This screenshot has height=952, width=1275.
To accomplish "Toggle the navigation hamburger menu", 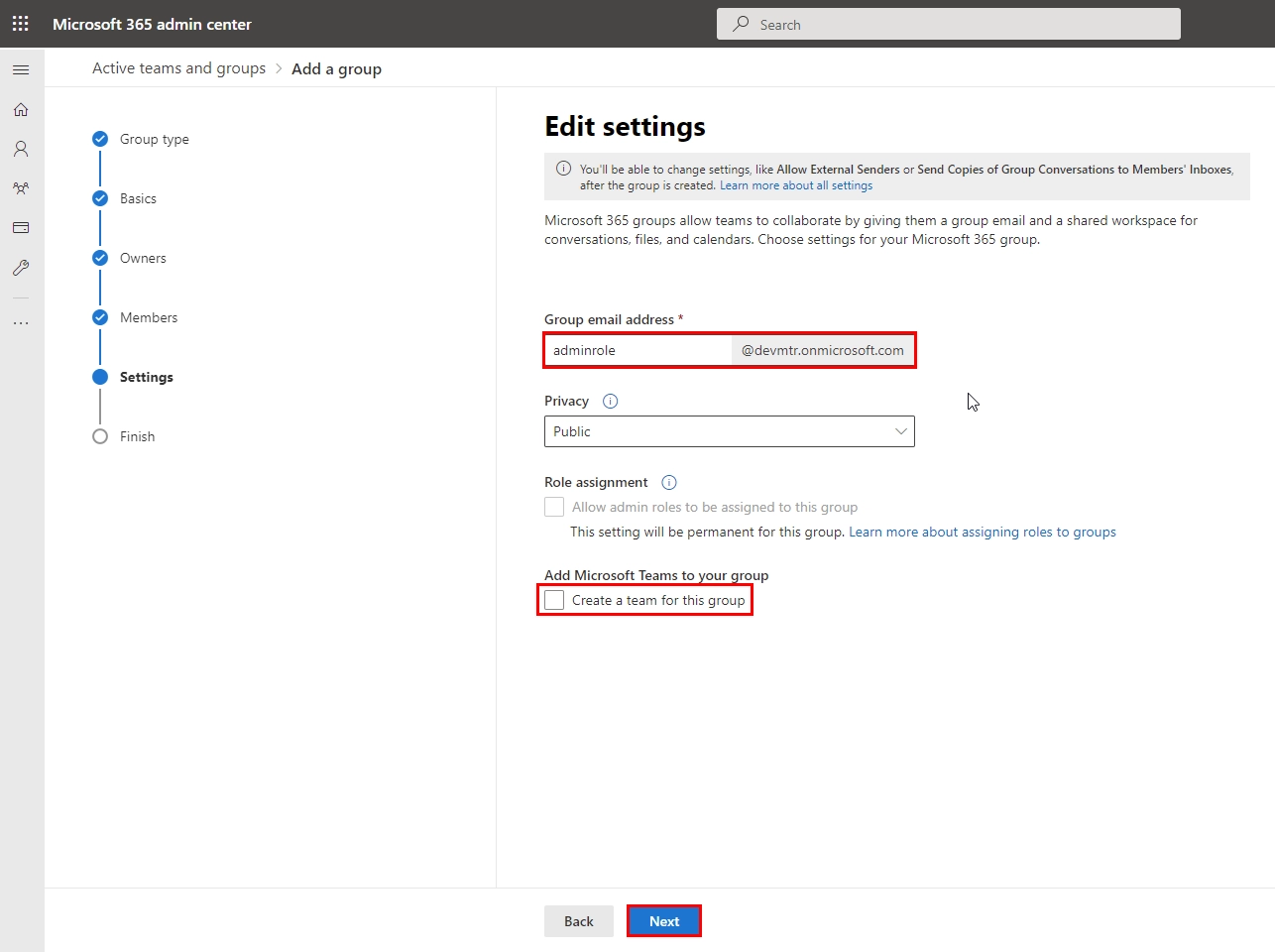I will (21, 69).
